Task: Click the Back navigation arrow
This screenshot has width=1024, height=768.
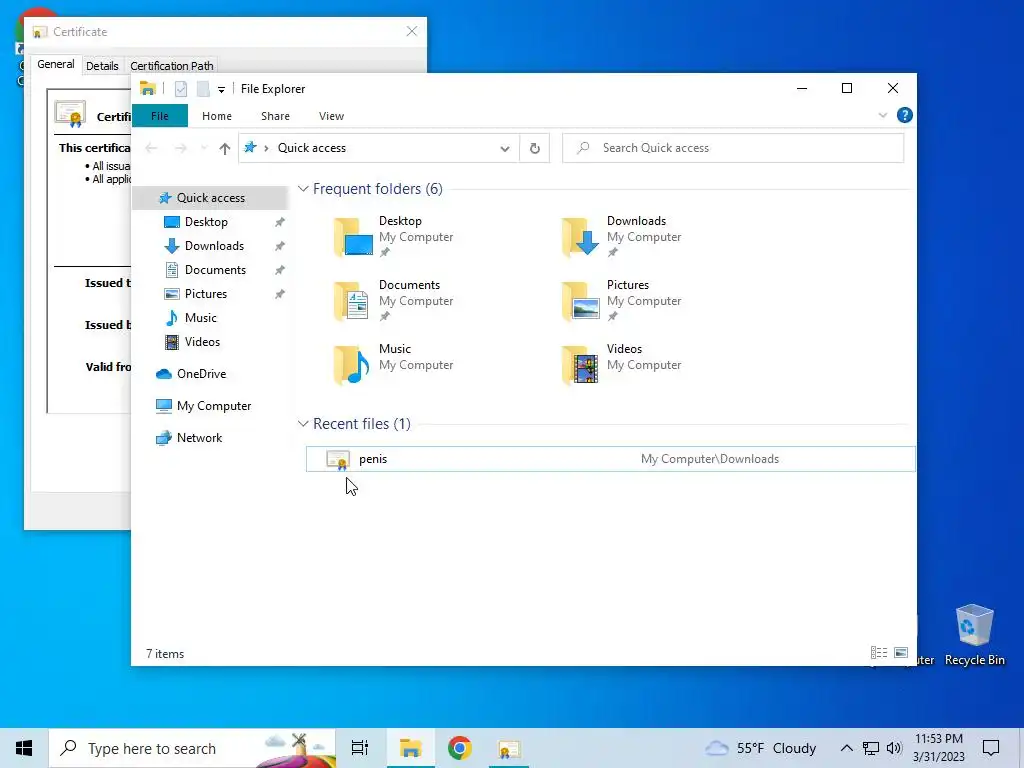Action: coord(152,149)
